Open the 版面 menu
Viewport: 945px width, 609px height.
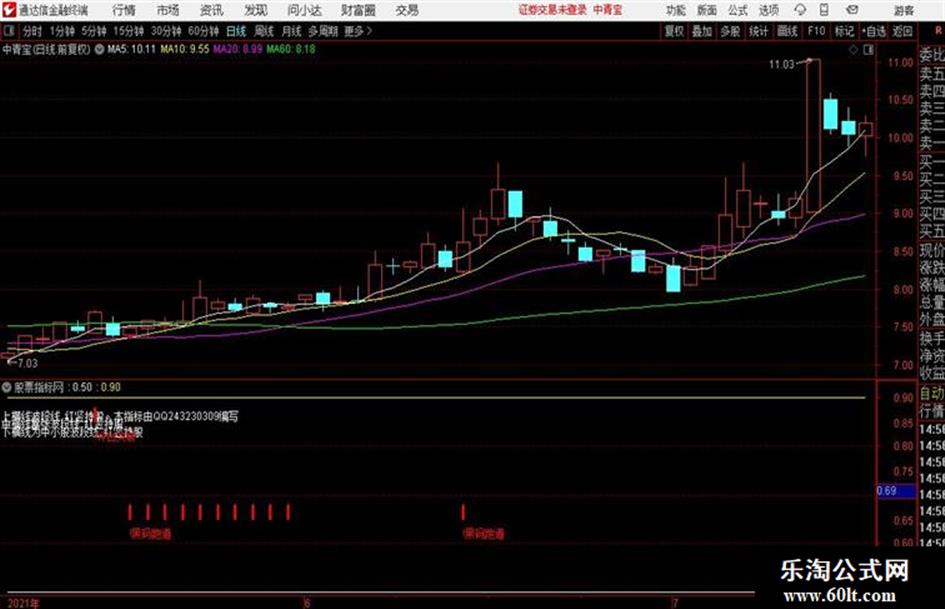[x=706, y=10]
